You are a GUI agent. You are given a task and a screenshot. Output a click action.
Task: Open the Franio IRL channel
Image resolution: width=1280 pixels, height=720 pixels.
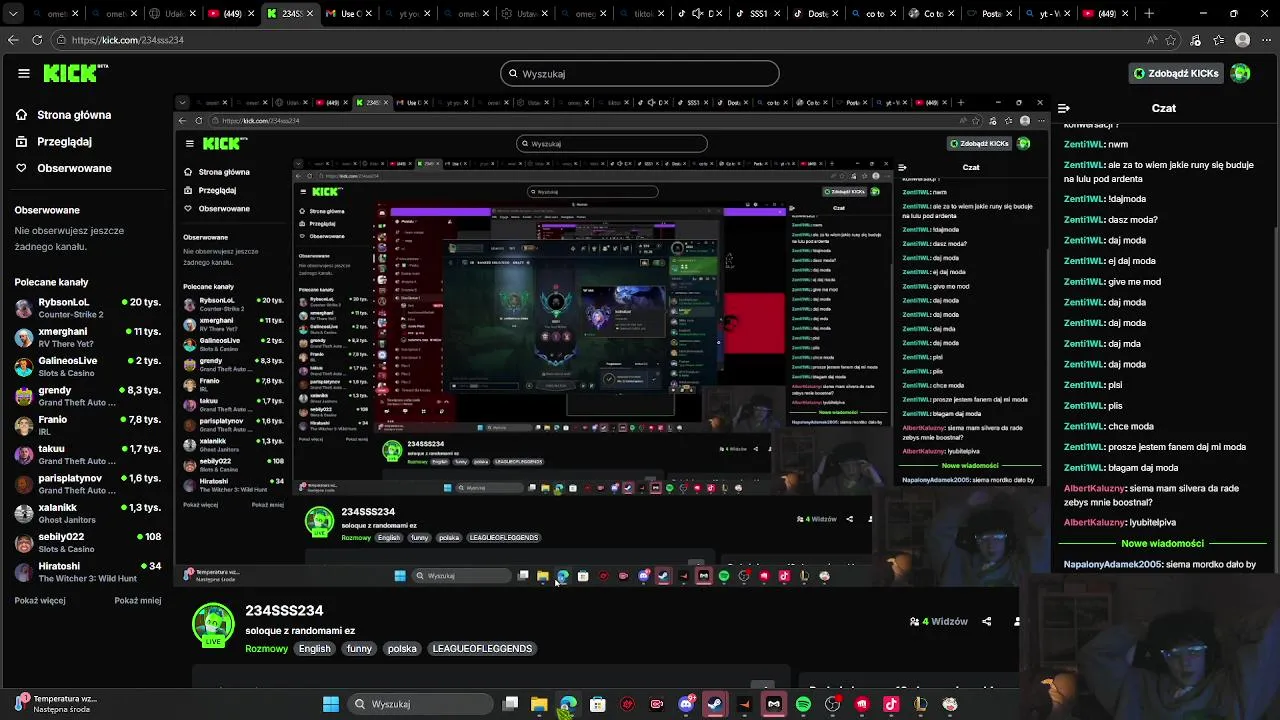[88, 425]
